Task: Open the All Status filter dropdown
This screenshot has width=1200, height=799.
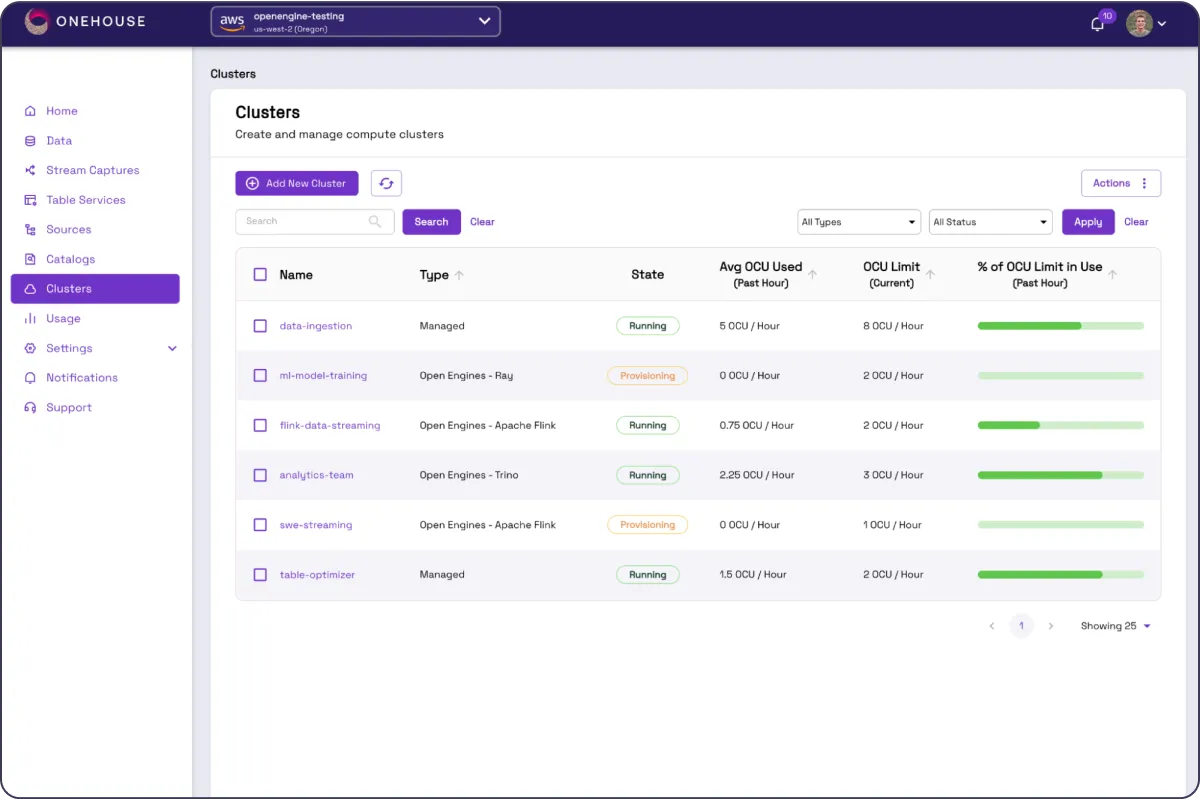Action: pos(991,222)
